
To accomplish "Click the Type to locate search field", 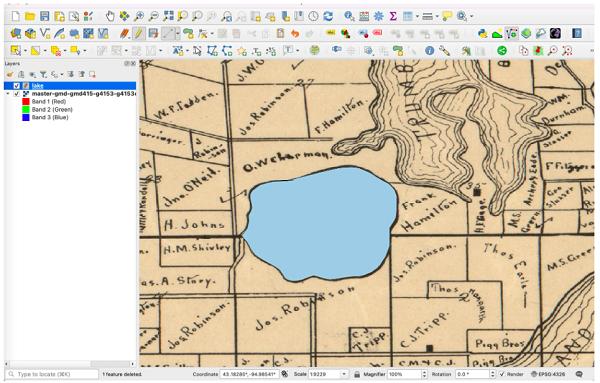I will [52, 374].
